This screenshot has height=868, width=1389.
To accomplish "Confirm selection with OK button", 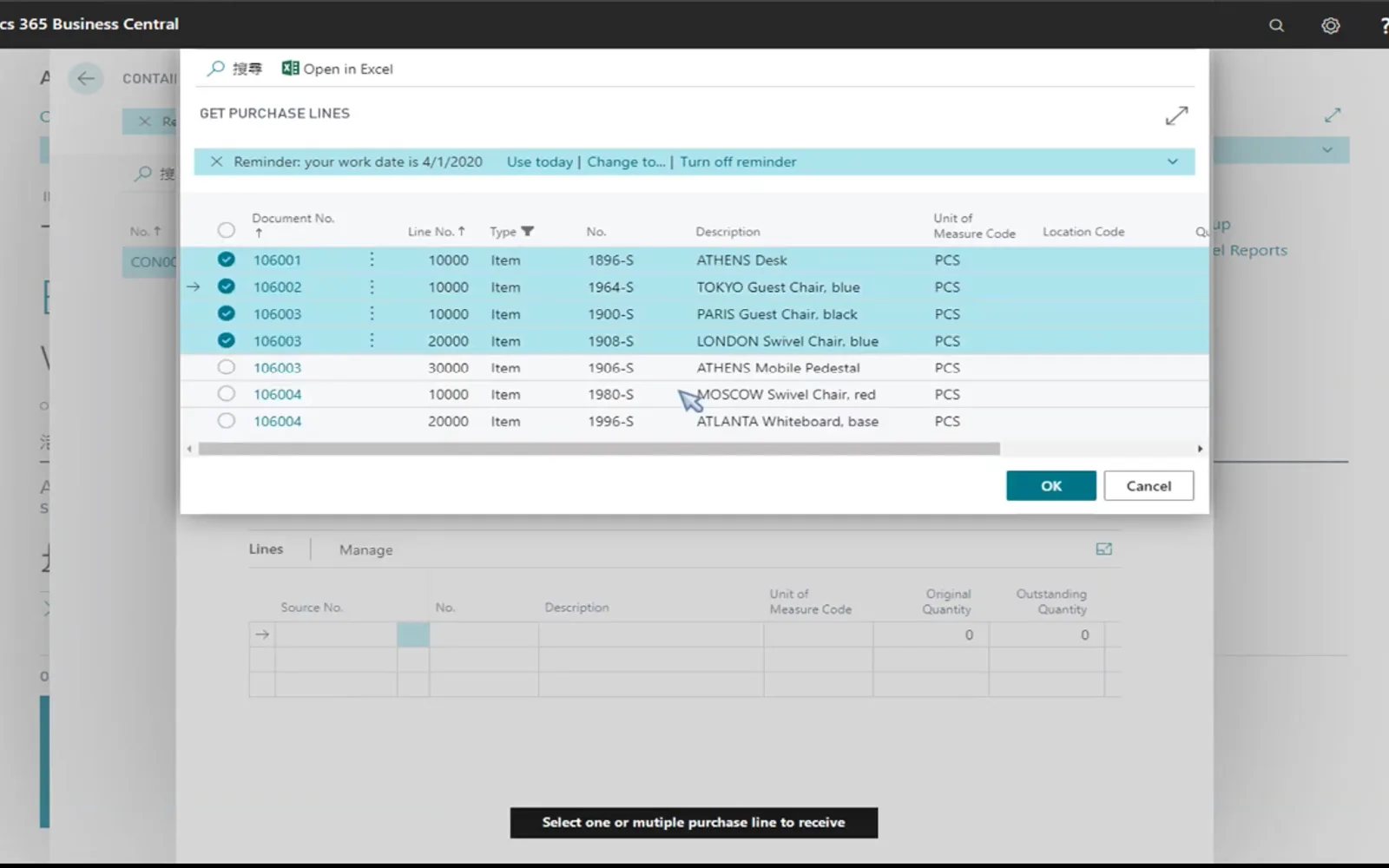I will 1051,486.
